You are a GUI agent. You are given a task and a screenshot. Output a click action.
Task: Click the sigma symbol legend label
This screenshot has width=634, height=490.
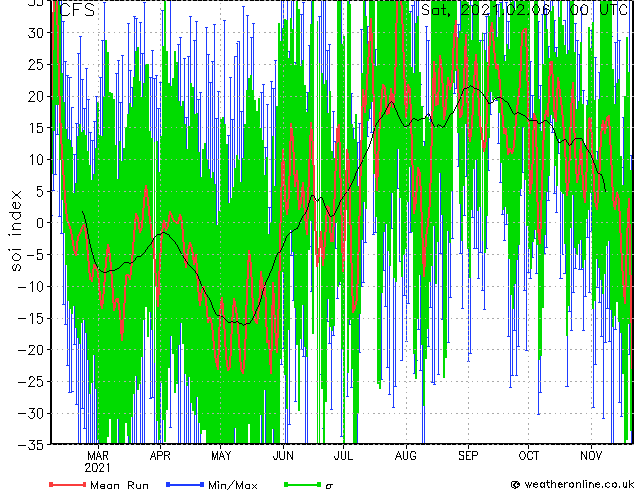click(330, 486)
